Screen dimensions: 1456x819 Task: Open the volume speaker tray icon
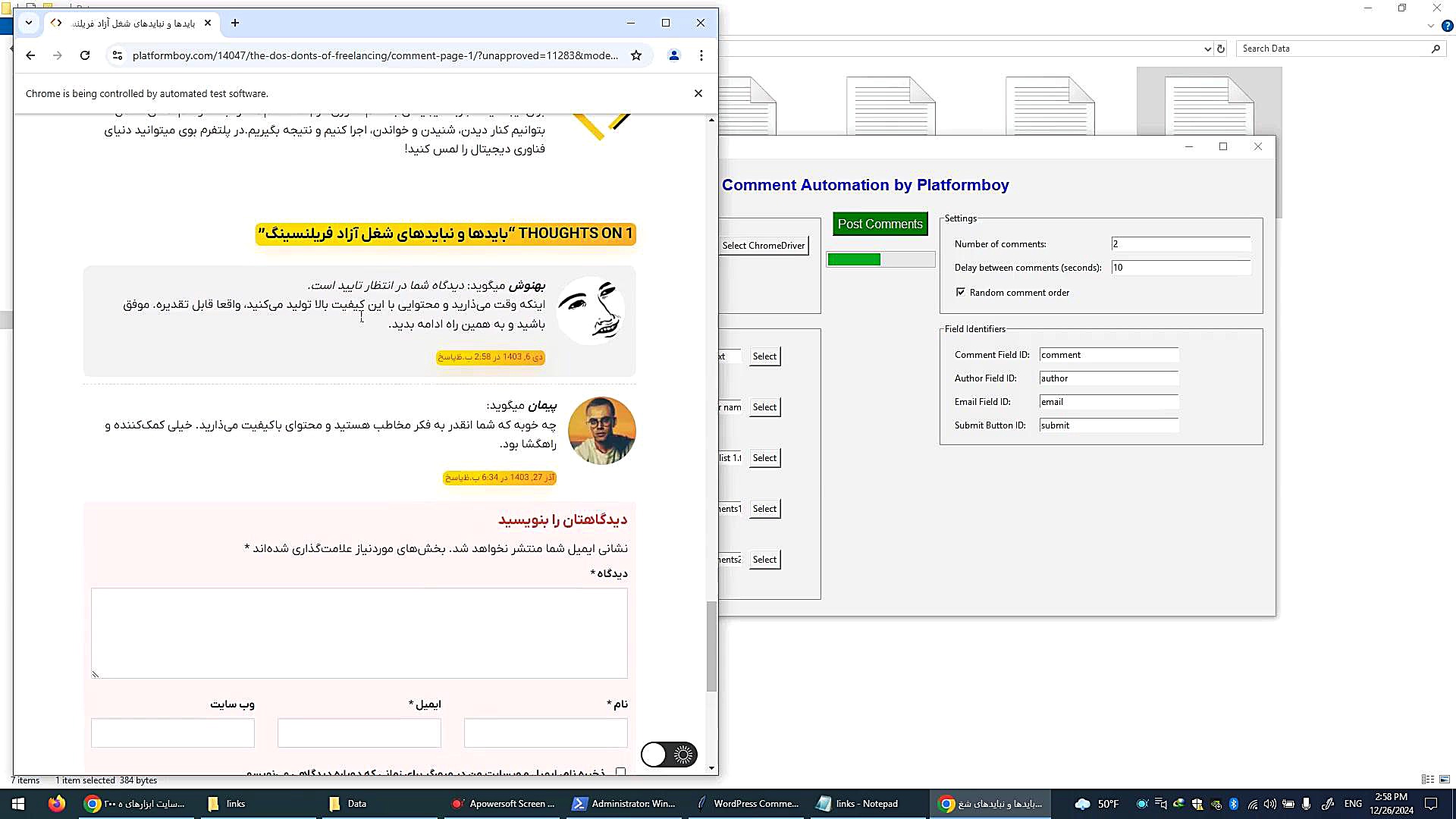[x=1269, y=804]
